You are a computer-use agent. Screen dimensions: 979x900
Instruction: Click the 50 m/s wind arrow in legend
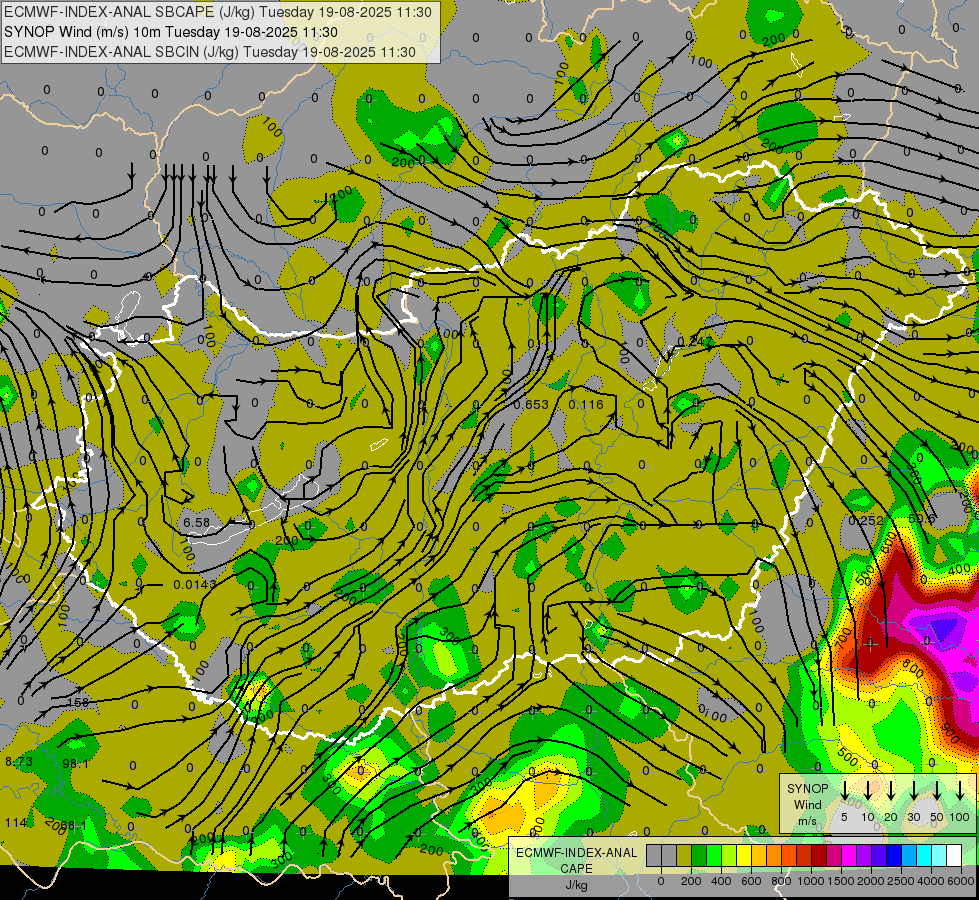coord(937,790)
